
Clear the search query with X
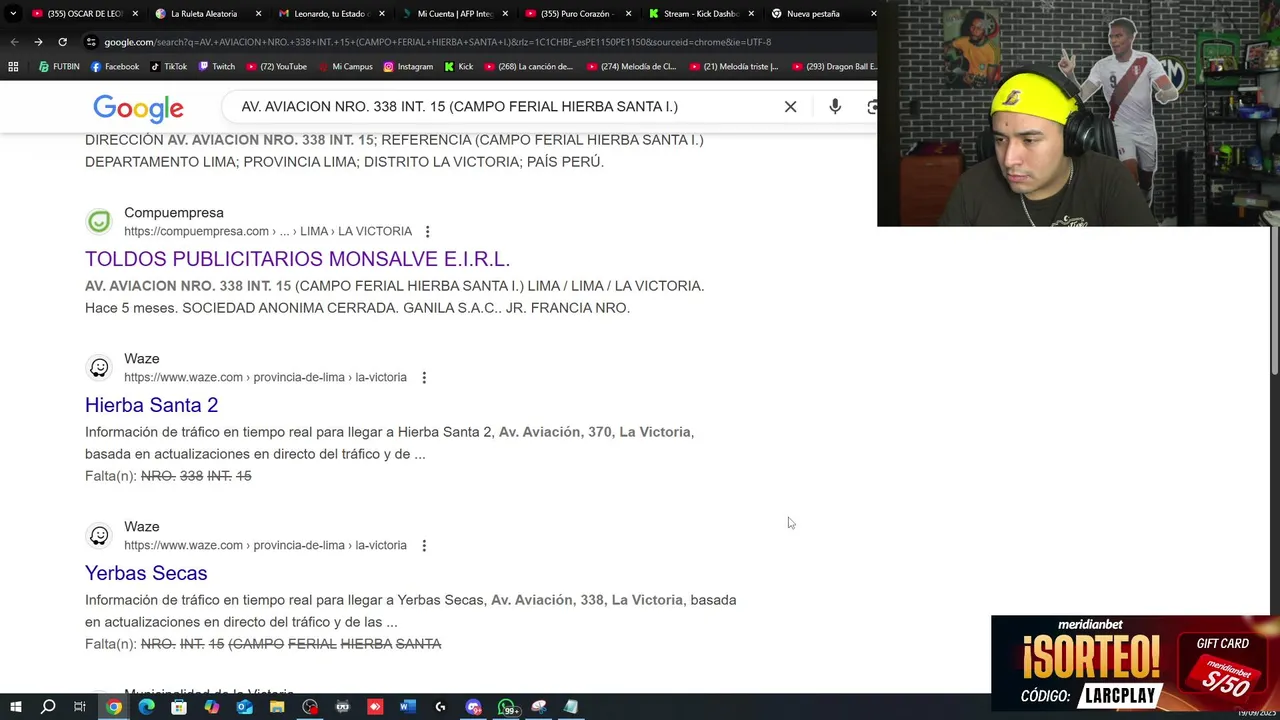tap(790, 107)
